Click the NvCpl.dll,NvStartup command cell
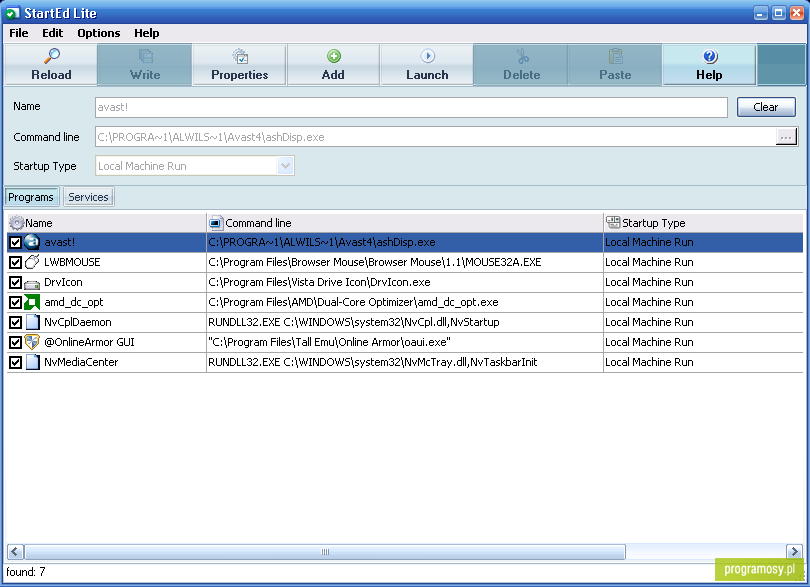 tap(404, 322)
